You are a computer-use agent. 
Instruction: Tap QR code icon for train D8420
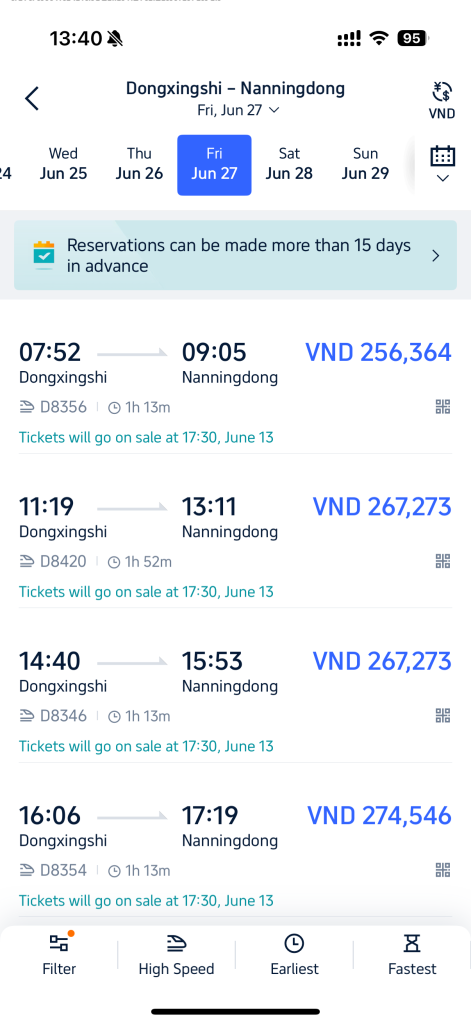(x=443, y=561)
